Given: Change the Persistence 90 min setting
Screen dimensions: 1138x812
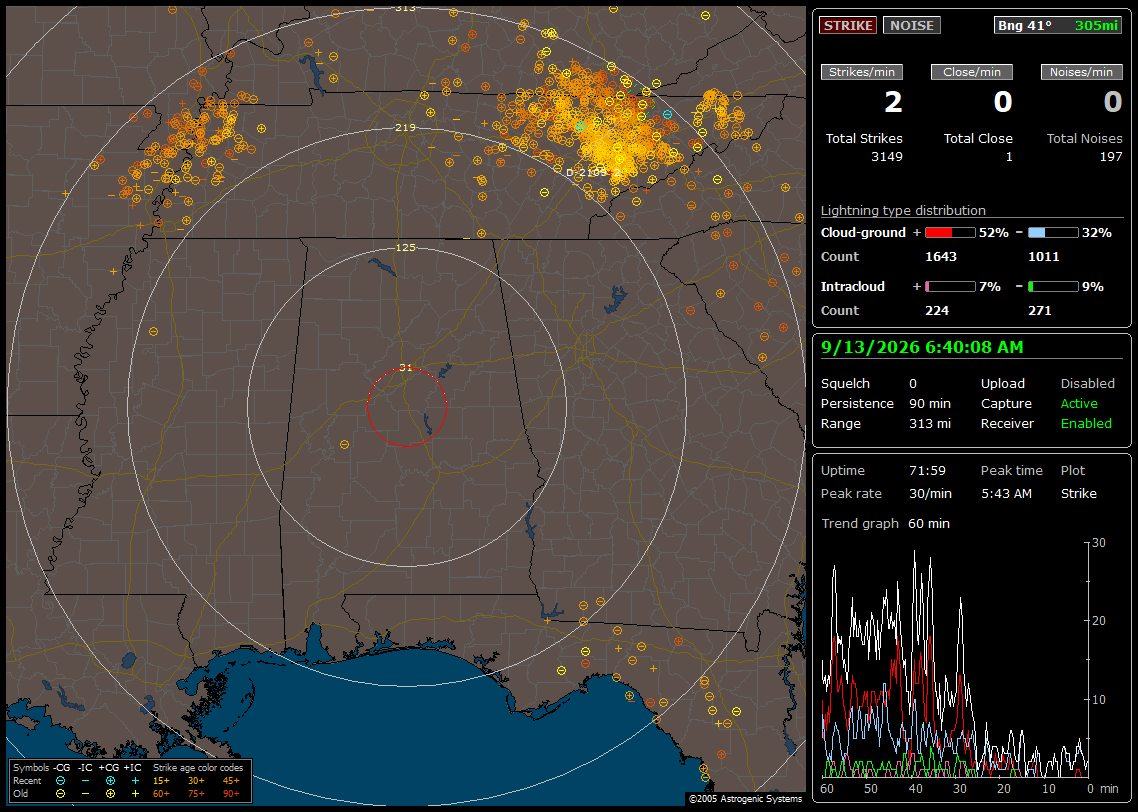Looking at the screenshot, I should point(930,403).
